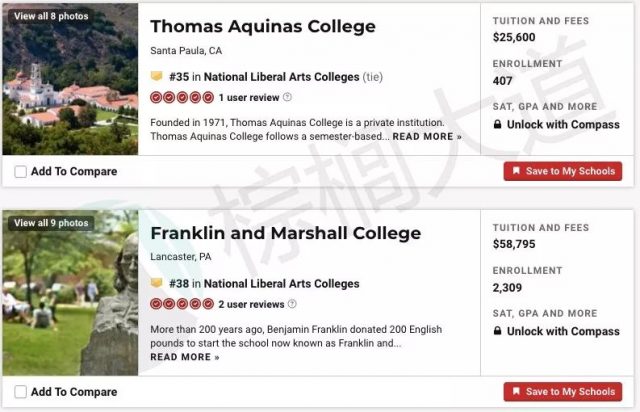Click the badge icon beside #35 ranking
640x412 pixels.
click(x=156, y=76)
